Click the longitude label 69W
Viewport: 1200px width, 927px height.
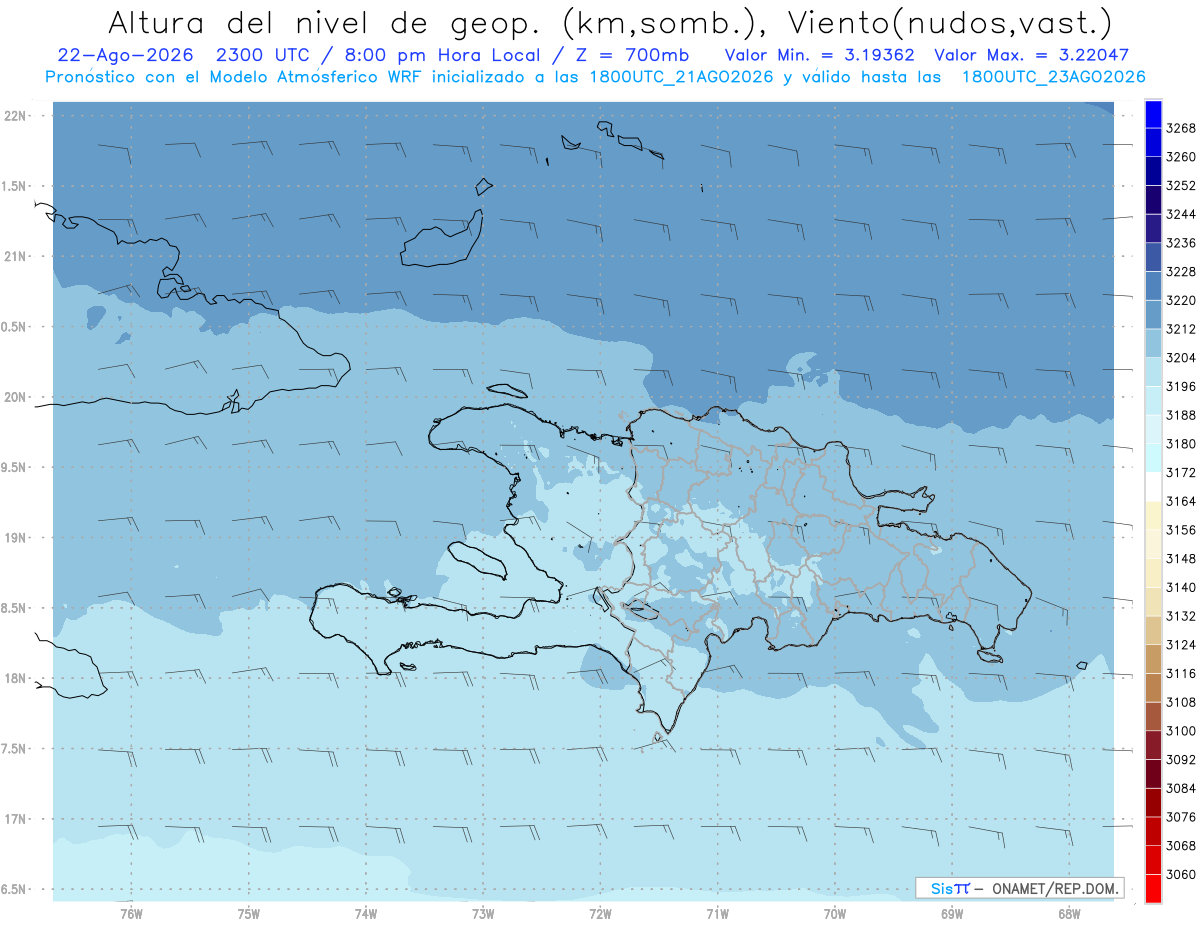(951, 913)
